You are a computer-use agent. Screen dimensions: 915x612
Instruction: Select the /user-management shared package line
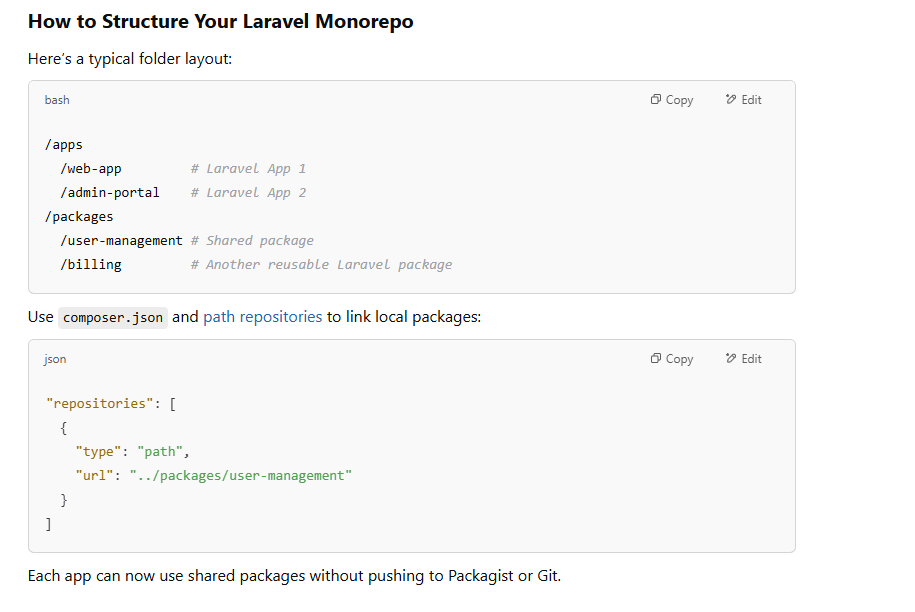click(121, 240)
